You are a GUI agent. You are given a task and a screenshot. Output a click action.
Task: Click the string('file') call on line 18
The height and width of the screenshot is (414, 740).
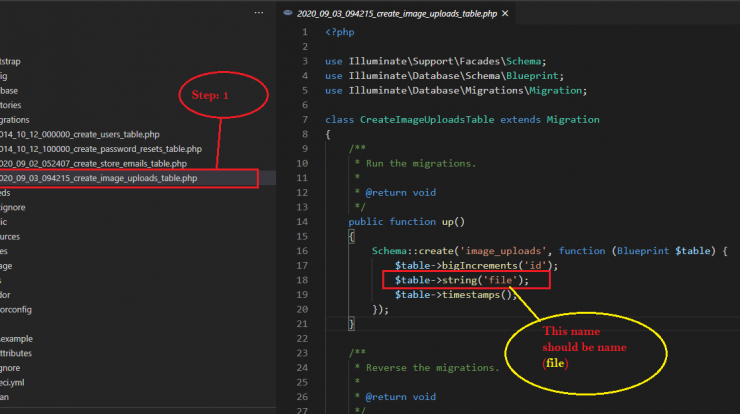coord(485,280)
